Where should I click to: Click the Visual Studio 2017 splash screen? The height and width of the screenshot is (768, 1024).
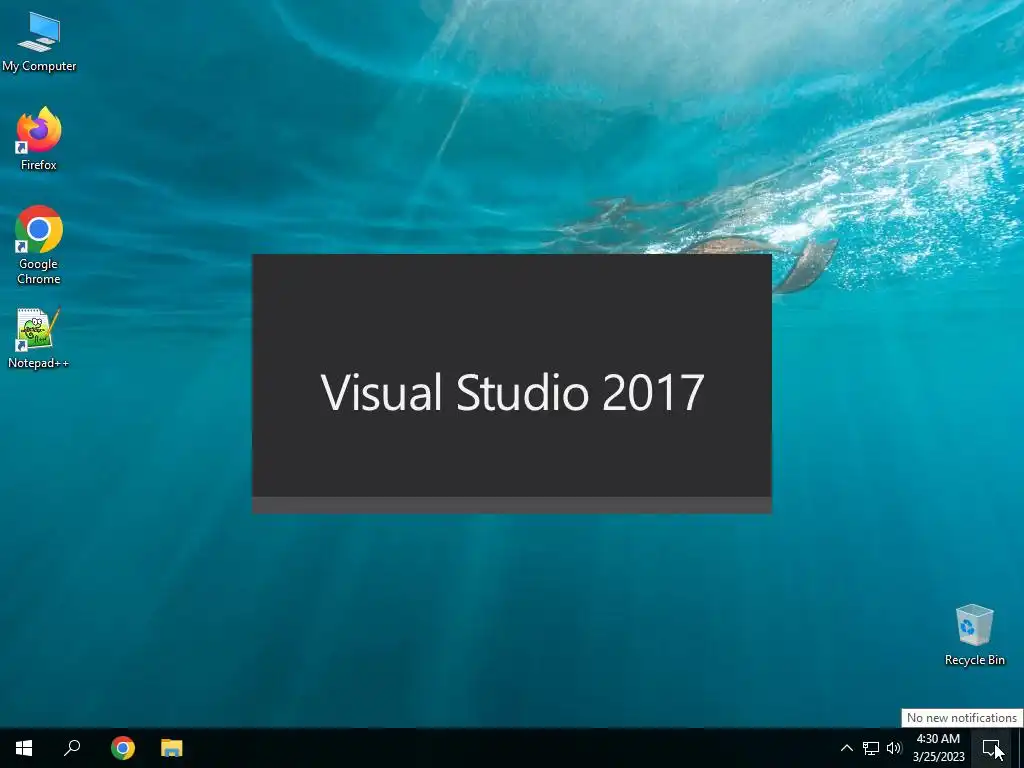[512, 383]
